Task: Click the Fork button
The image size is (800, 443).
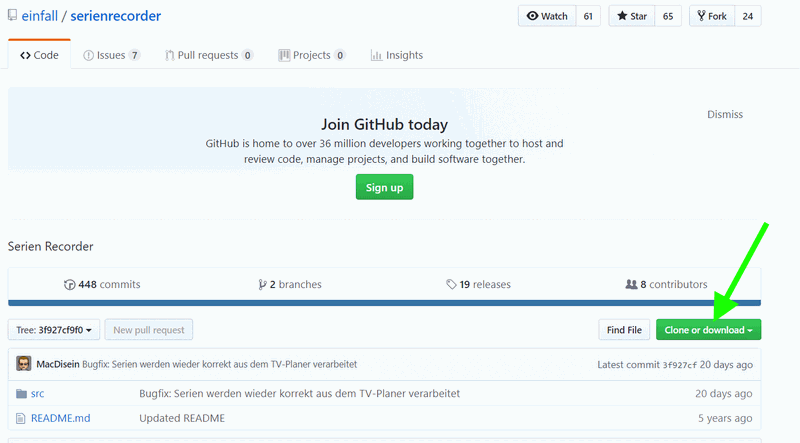Action: click(x=712, y=16)
